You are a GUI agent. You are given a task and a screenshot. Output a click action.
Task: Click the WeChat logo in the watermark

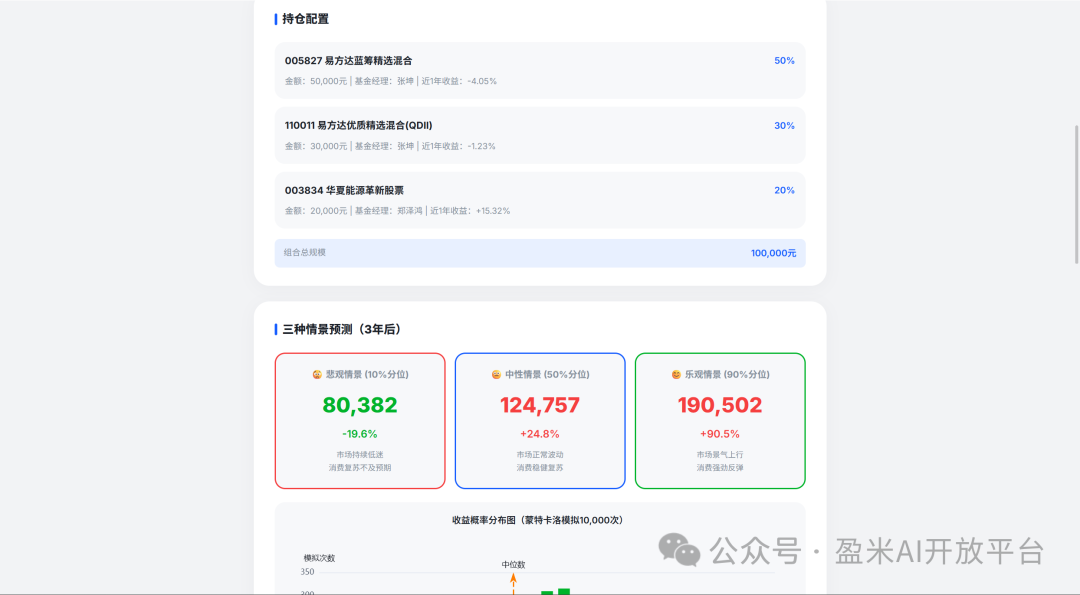pyautogui.click(x=677, y=549)
